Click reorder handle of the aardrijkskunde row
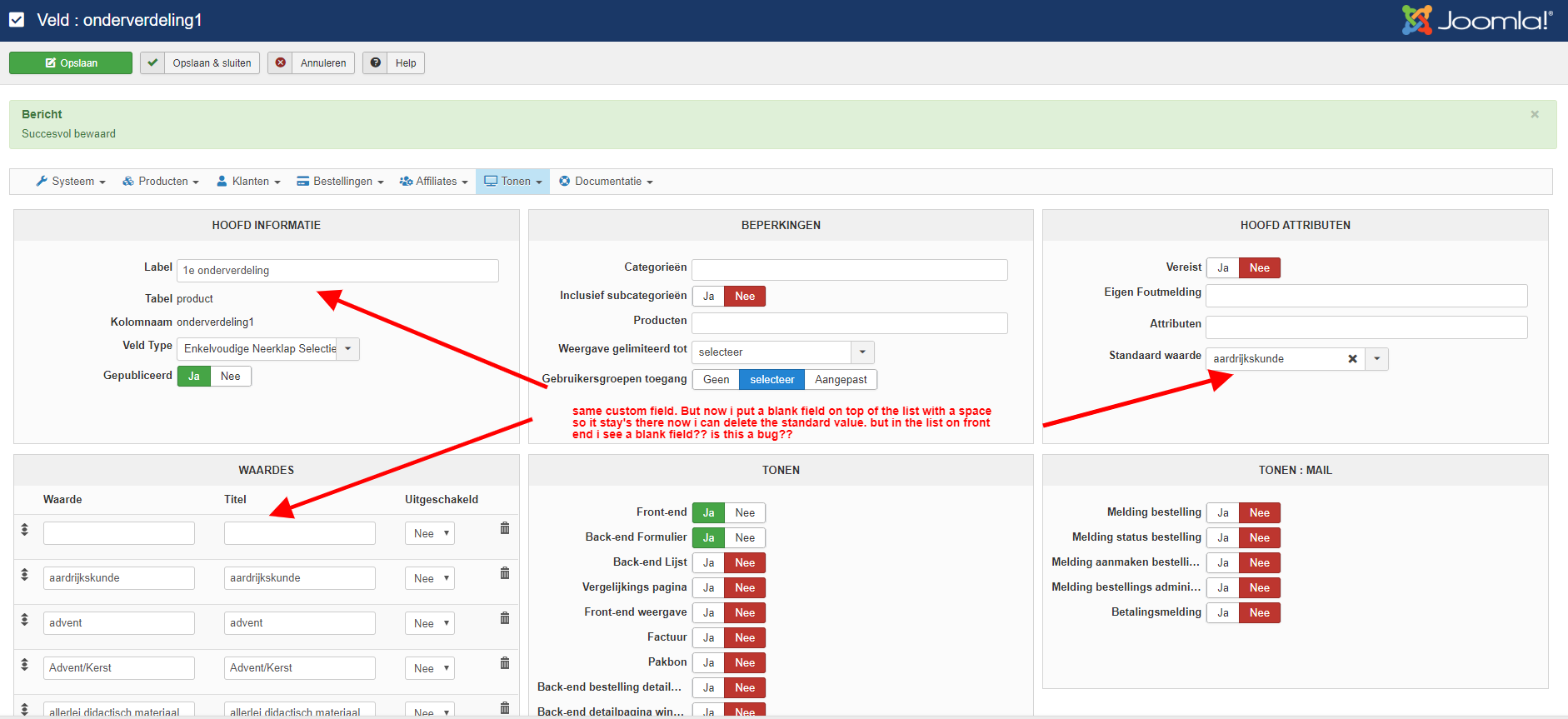 25,575
